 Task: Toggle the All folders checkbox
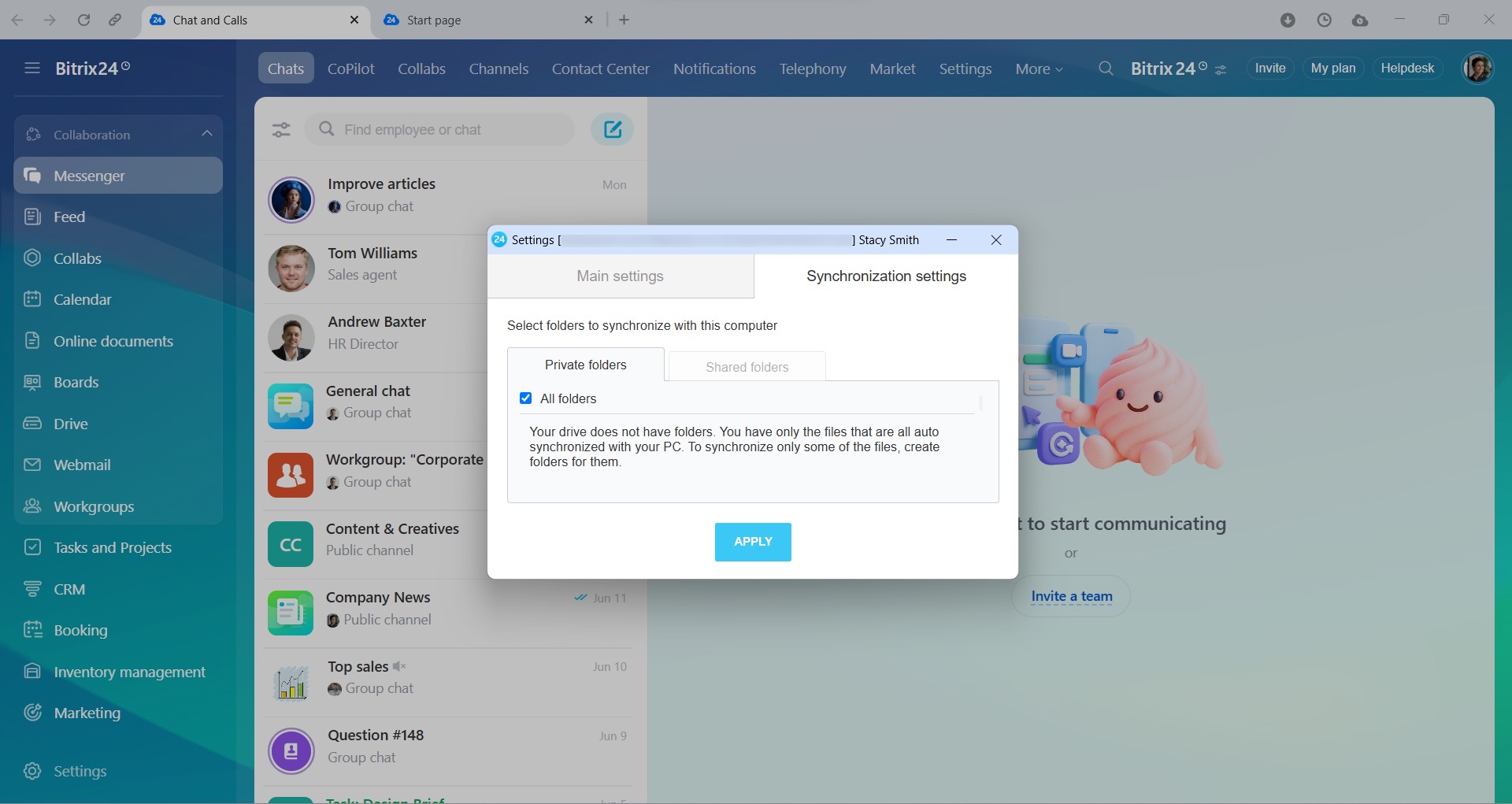[x=525, y=398]
